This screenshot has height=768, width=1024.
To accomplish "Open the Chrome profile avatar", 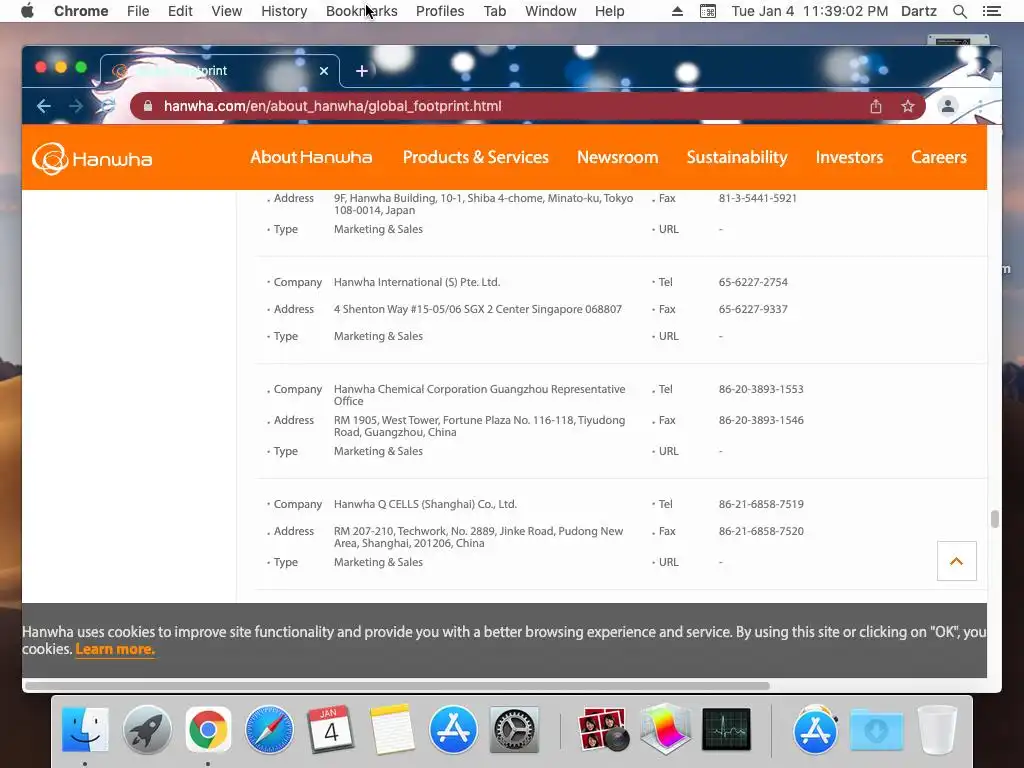I will click(948, 106).
